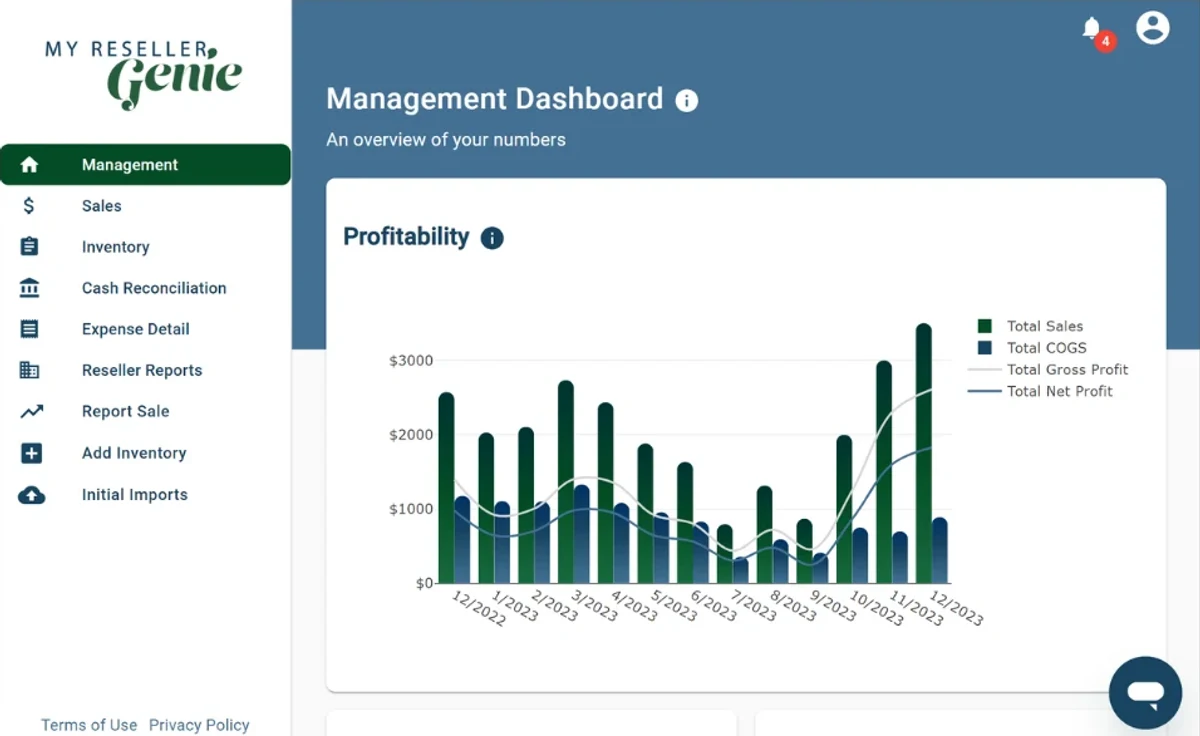Click the blue Total COGS color swatch

(984, 348)
